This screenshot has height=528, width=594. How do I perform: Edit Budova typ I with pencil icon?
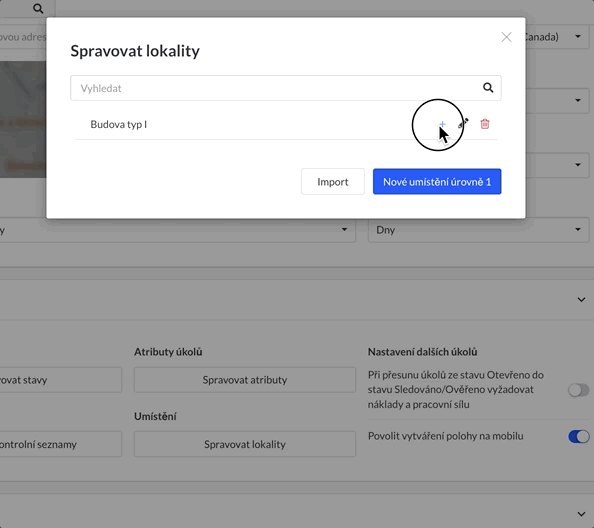(x=463, y=123)
